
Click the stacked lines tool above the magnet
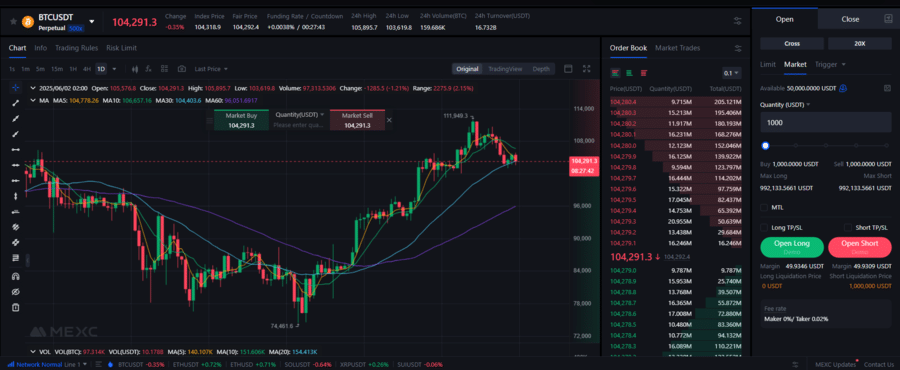click(15, 258)
